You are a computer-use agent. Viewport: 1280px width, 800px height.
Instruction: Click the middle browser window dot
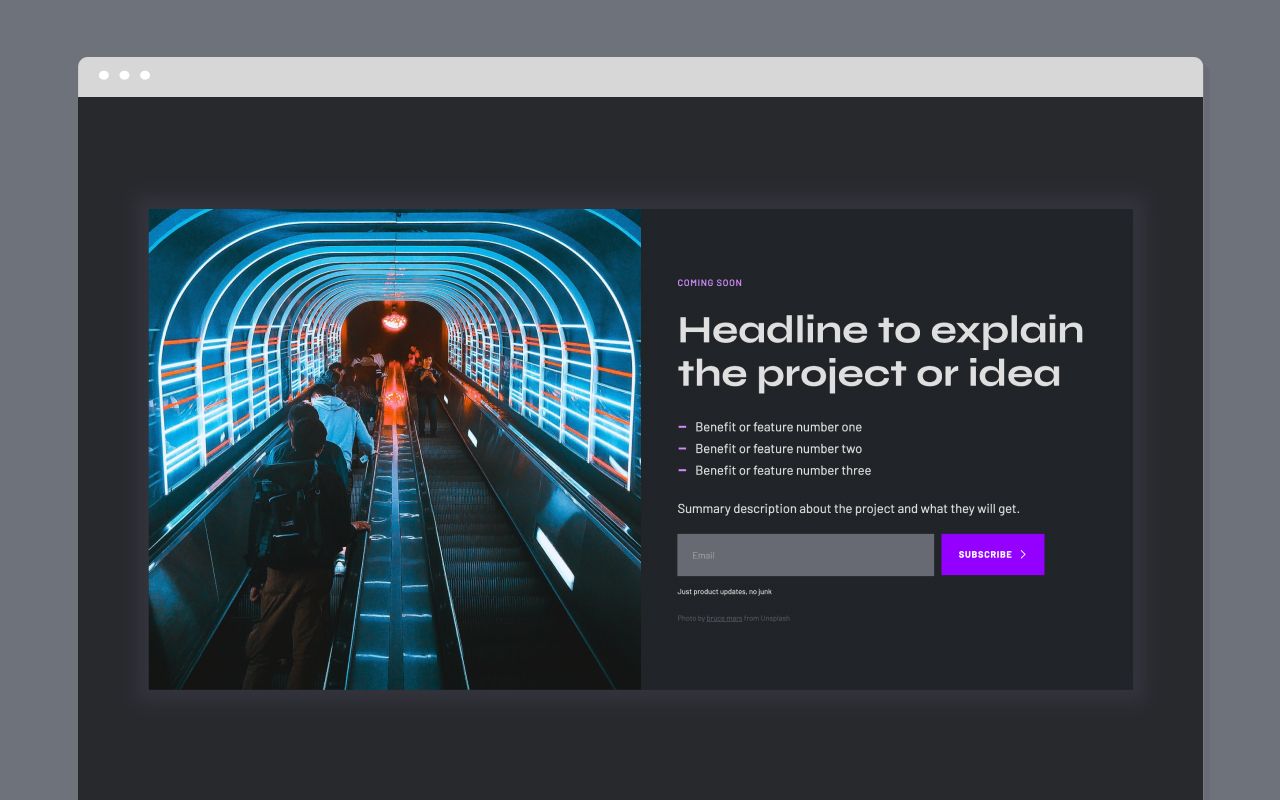pyautogui.click(x=124, y=75)
